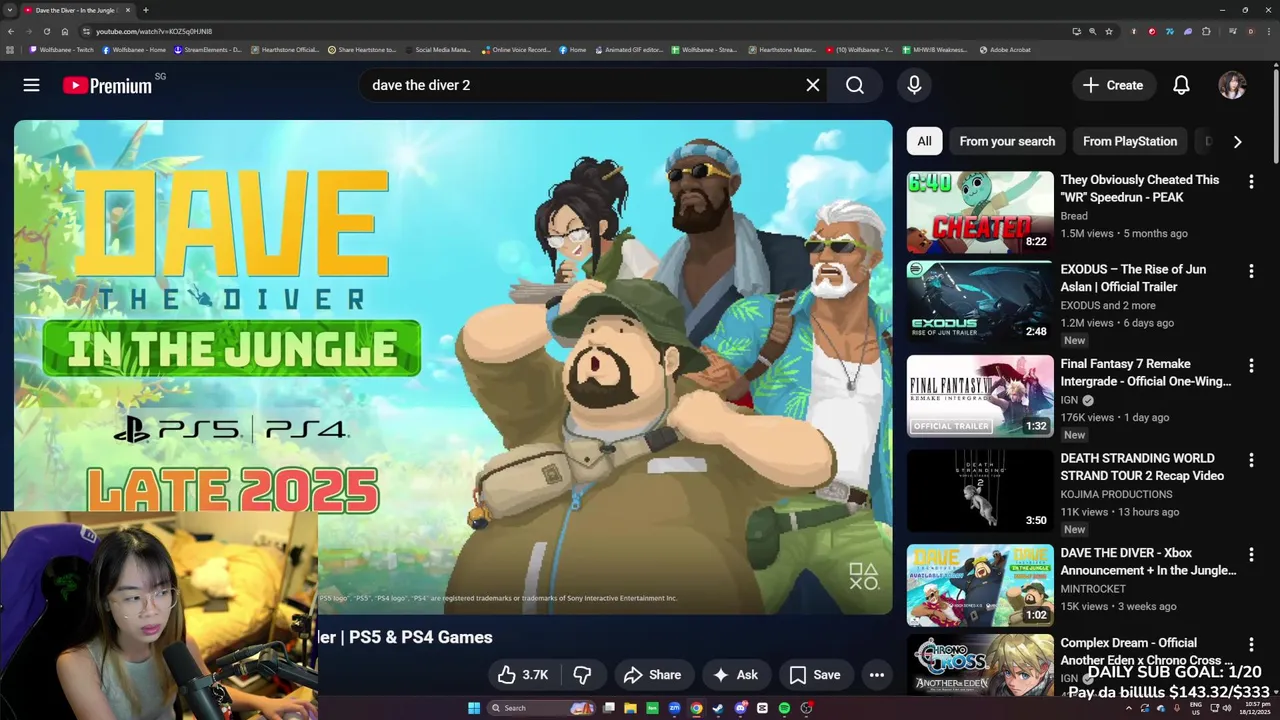
Task: Visit the KOJIMA PRODUCTIONS channel
Action: 1116,494
